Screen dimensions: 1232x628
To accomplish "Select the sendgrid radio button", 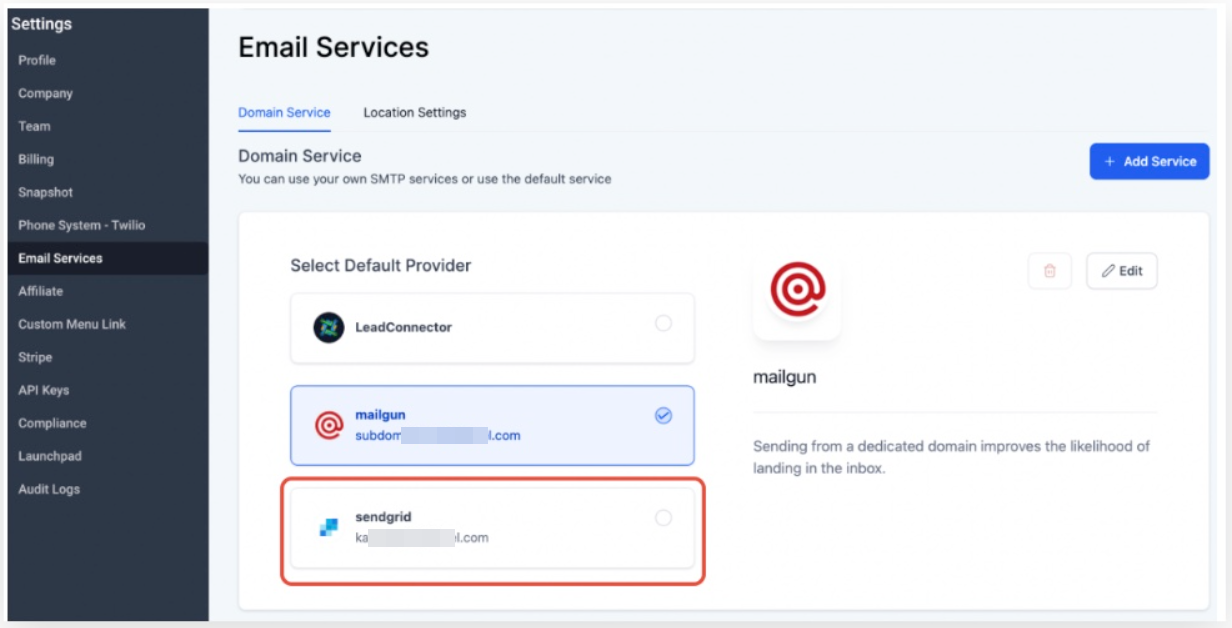I will (x=663, y=518).
